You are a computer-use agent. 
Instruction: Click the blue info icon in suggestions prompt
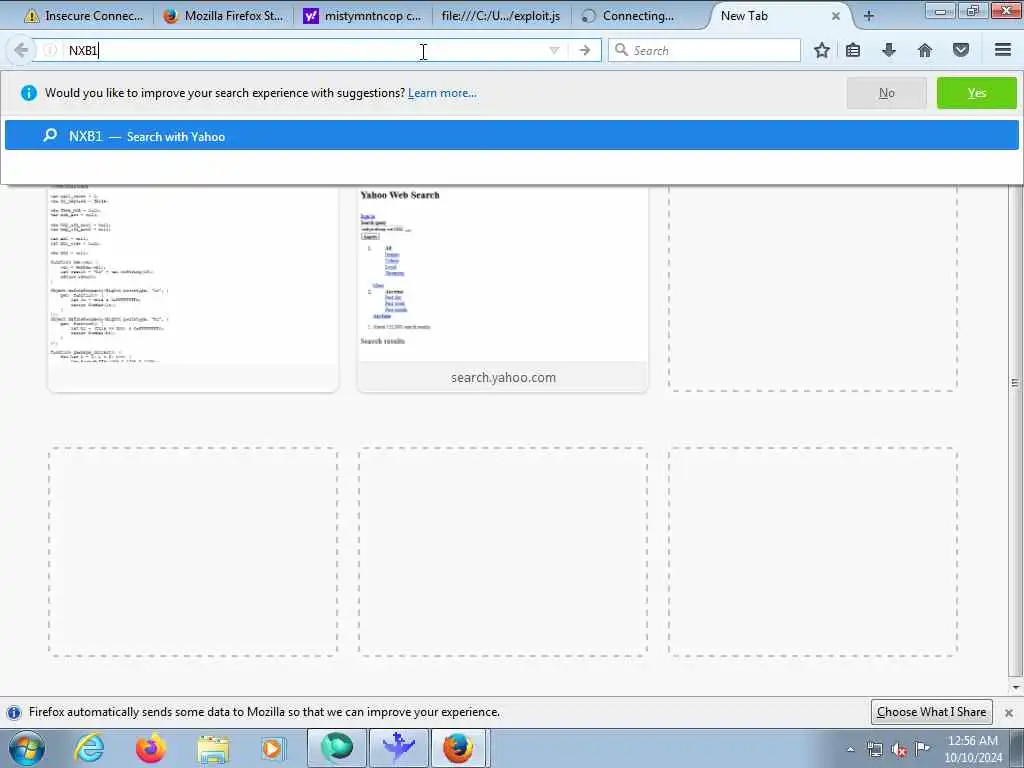(x=29, y=93)
